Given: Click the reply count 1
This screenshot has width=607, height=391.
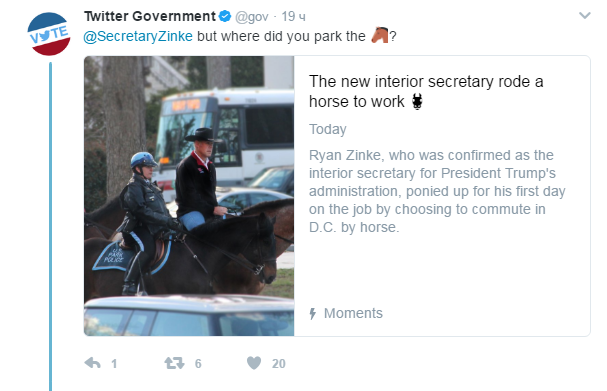Looking at the screenshot, I should click(114, 364).
